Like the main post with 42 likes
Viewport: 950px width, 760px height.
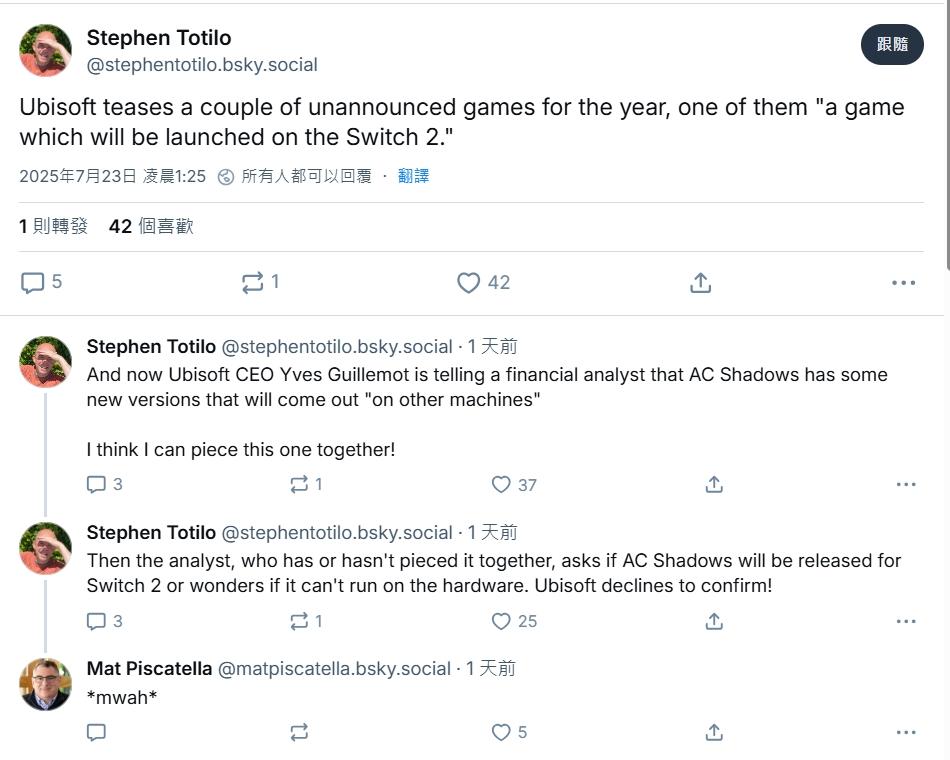tap(468, 282)
